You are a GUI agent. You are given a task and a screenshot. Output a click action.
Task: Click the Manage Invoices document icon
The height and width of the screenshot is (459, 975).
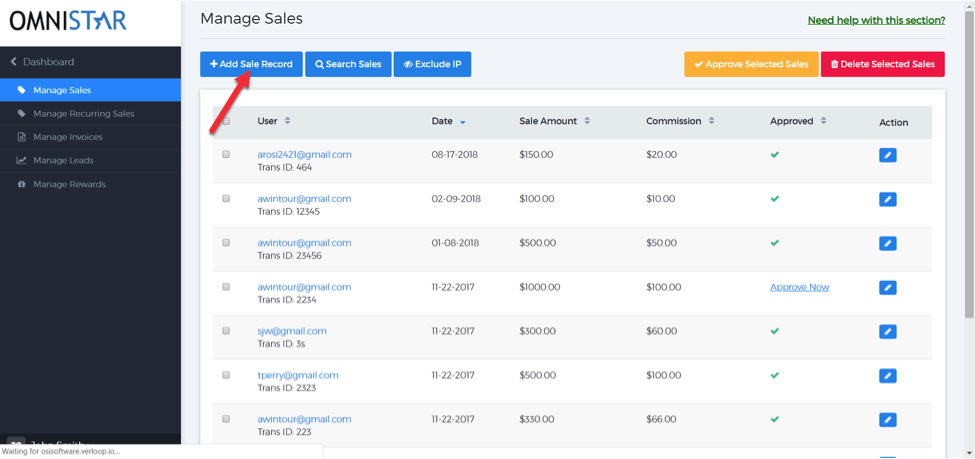21,137
